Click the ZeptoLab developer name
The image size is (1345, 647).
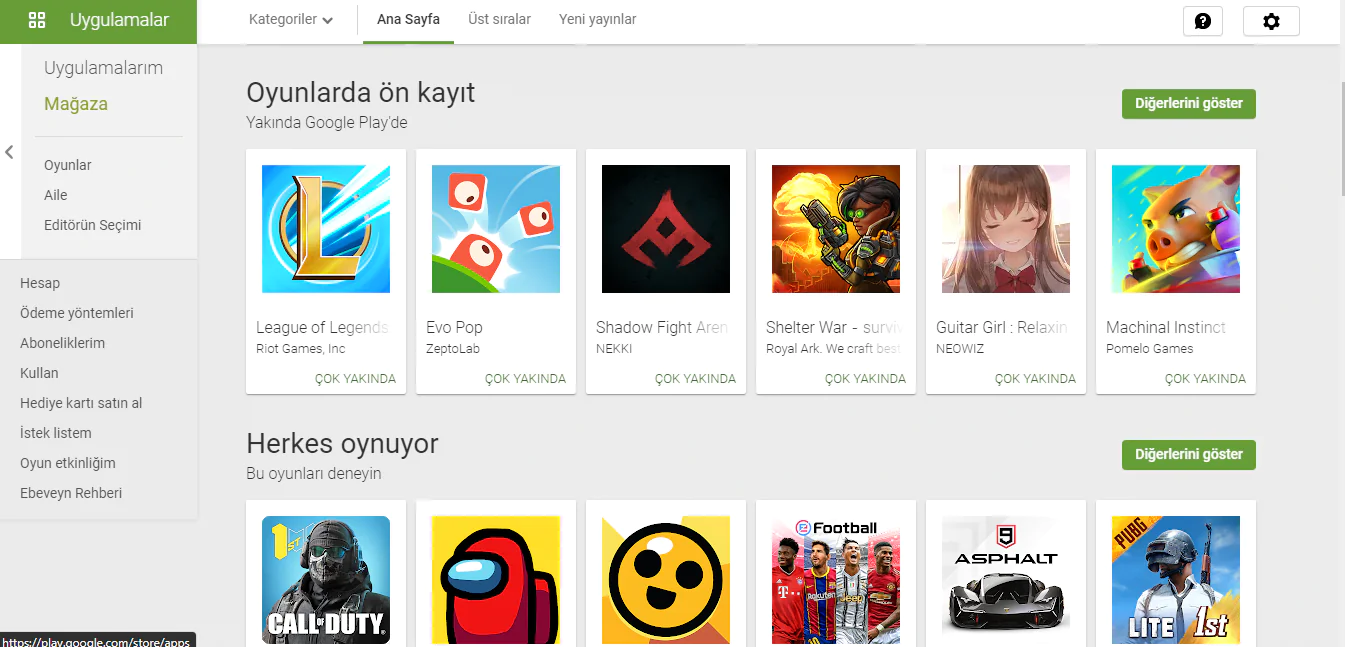(454, 349)
